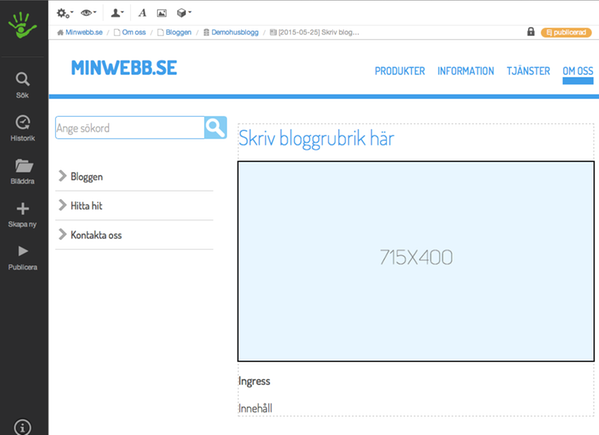Click the image icon in toolbar
This screenshot has width=599, height=435.
(162, 13)
